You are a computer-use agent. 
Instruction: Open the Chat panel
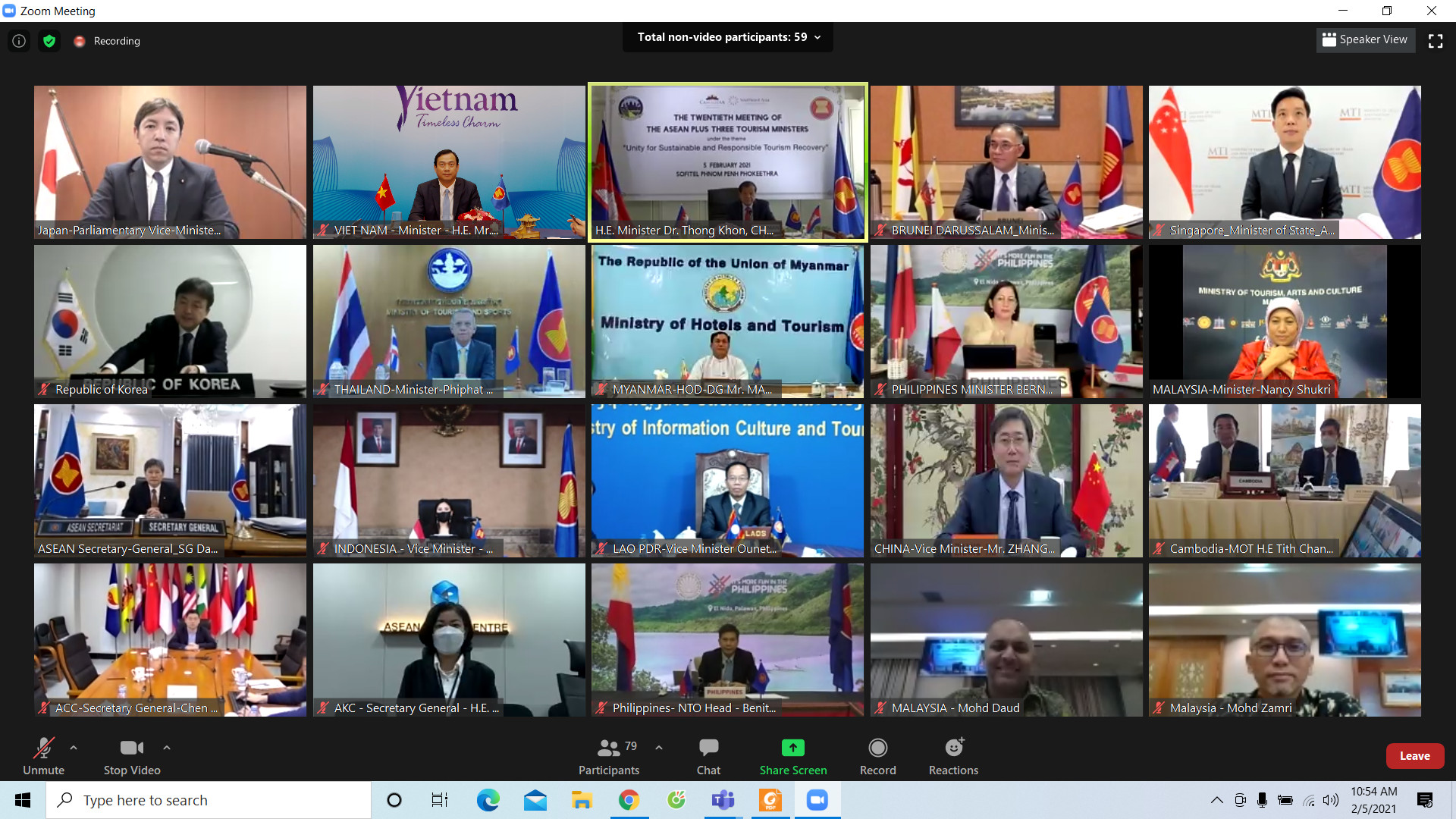point(709,757)
